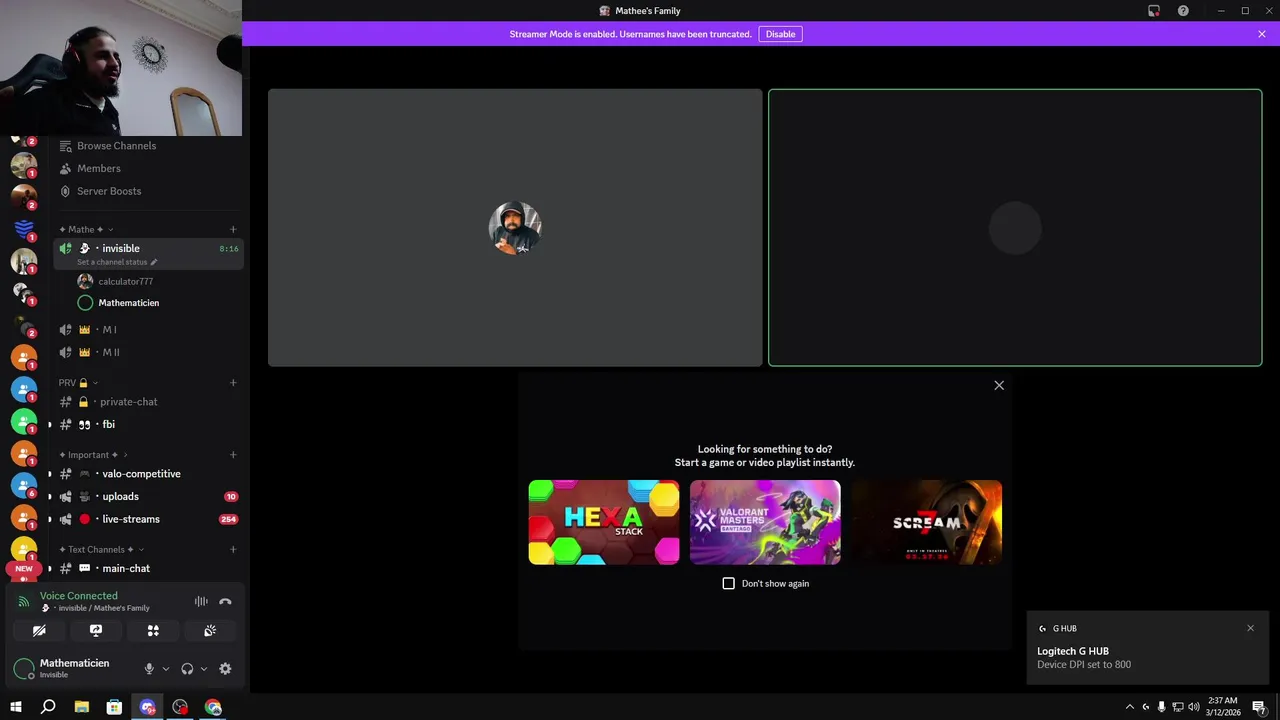
Task: Dismiss the purple Streamer Mode banner
Action: coord(1262,34)
